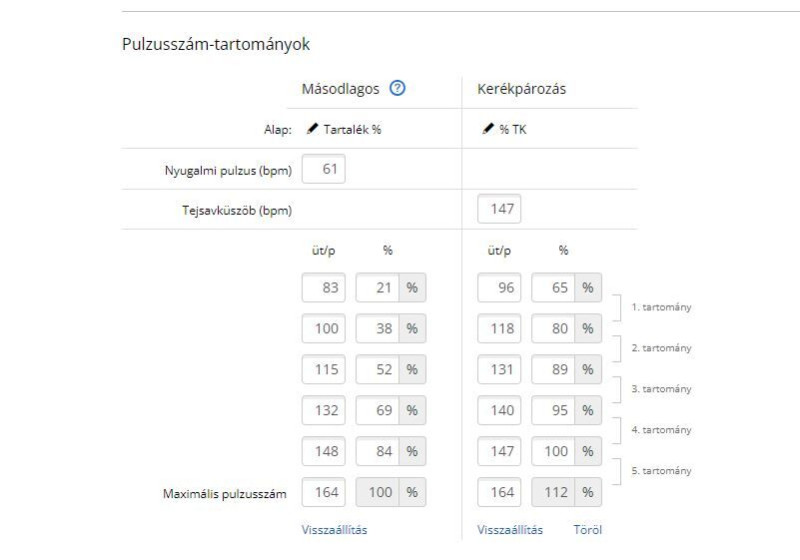
Task: Click the Másodlagos bpm field showing 115
Action: (324, 370)
